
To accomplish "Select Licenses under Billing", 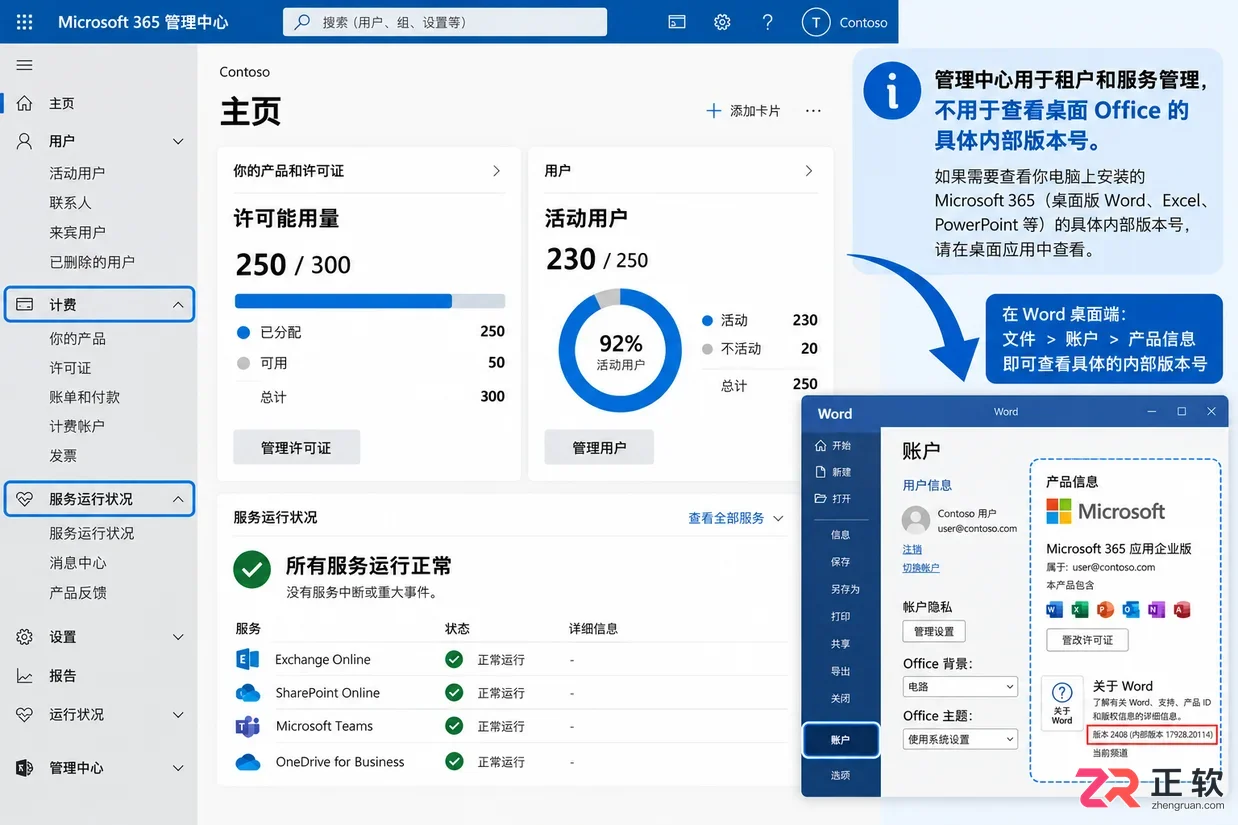I will [70, 368].
